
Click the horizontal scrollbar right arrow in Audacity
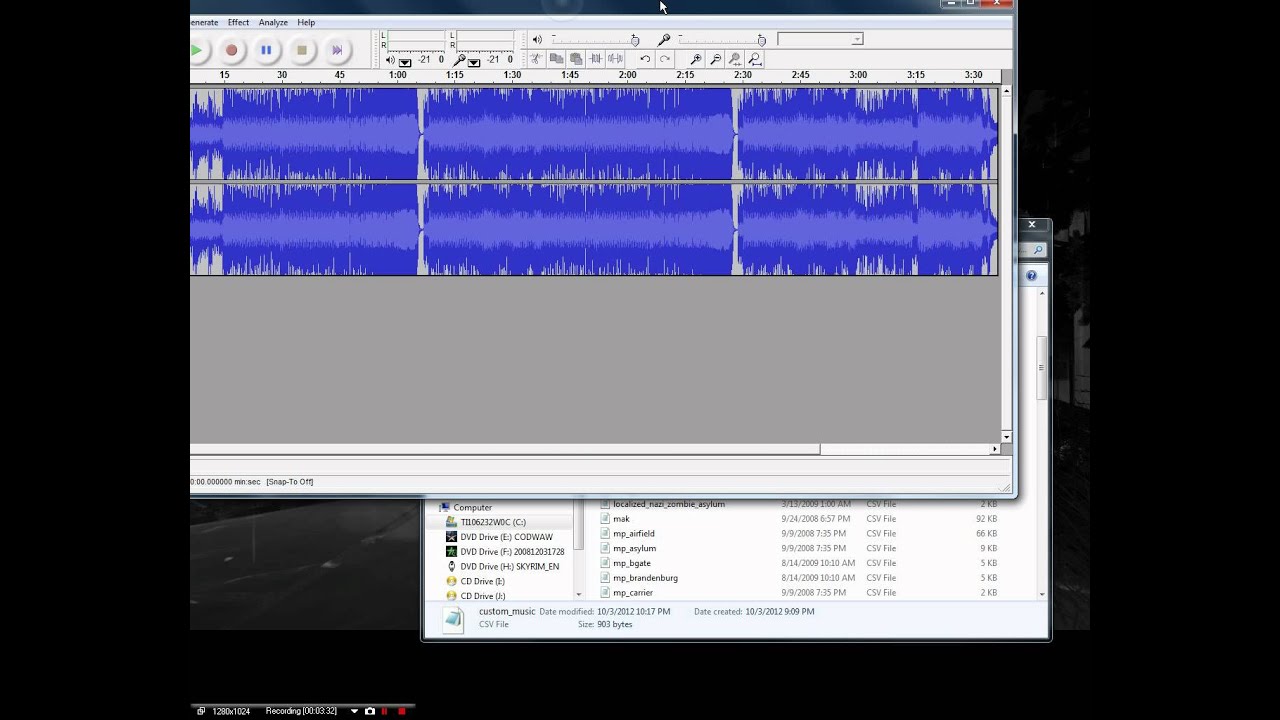click(995, 449)
